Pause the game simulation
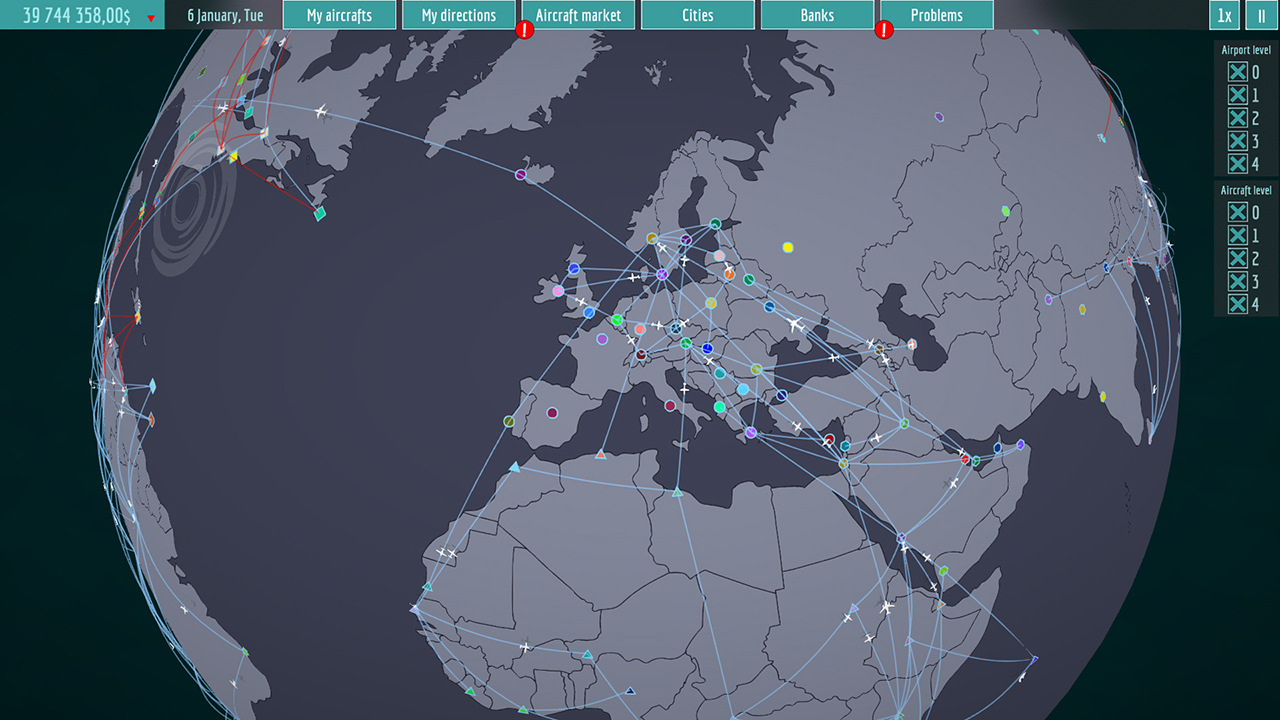Viewport: 1280px width, 720px height. 1262,15
